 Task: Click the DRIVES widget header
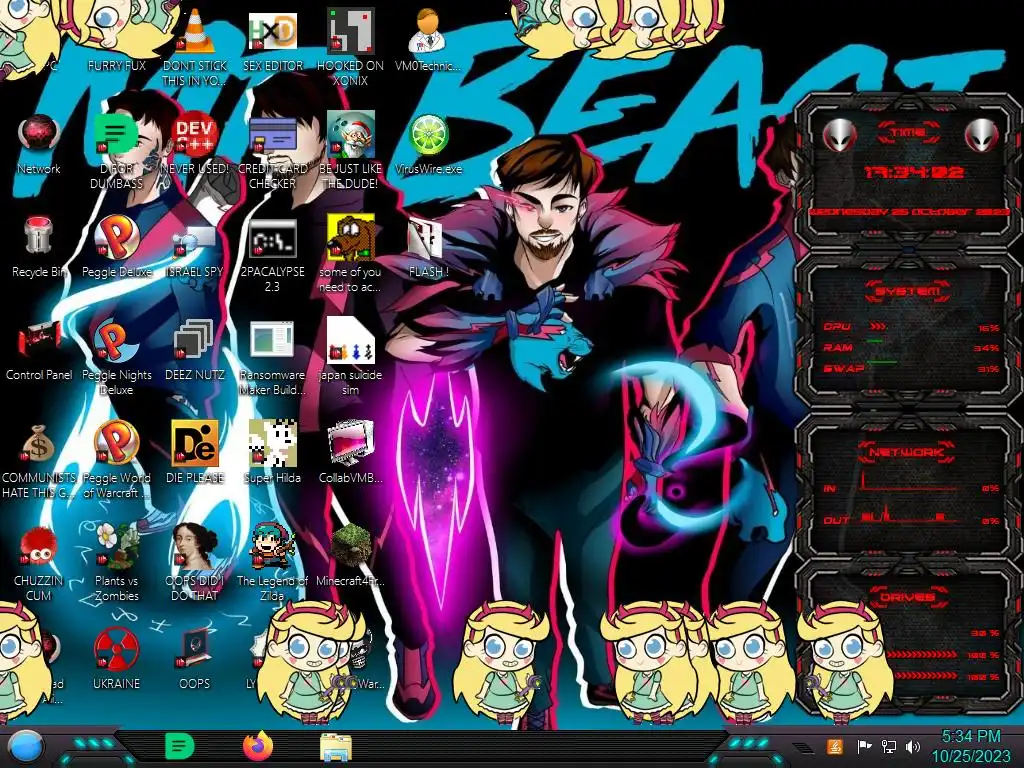(906, 597)
